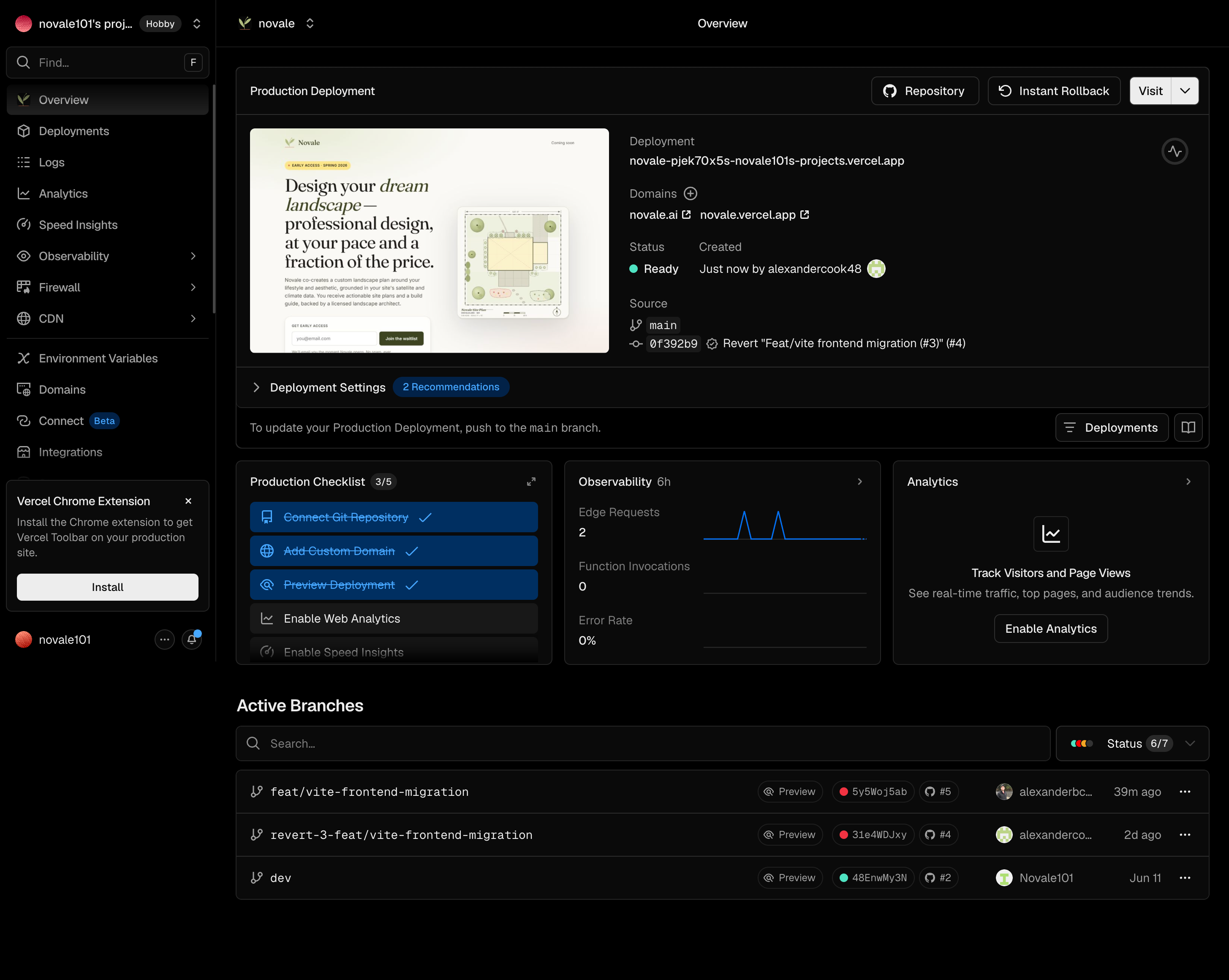Image resolution: width=1229 pixels, height=980 pixels.
Task: Click the Analytics chart icon in card
Action: (1051, 534)
